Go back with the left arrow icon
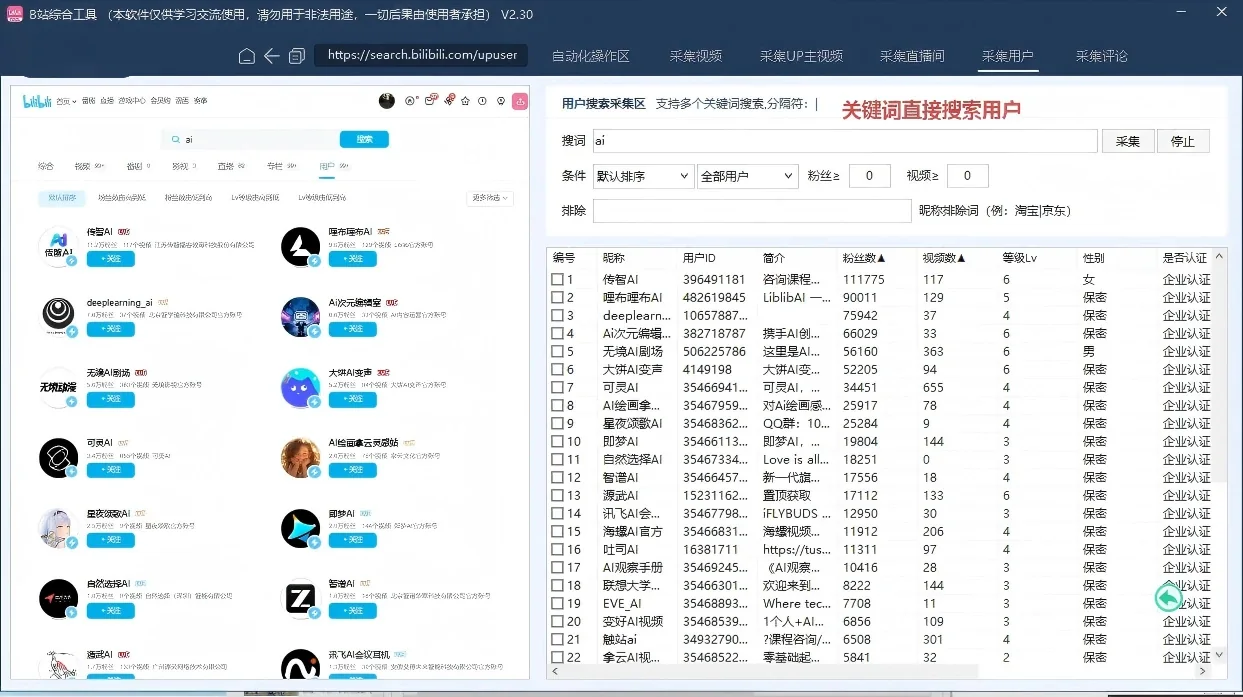1243x697 pixels. [272, 56]
